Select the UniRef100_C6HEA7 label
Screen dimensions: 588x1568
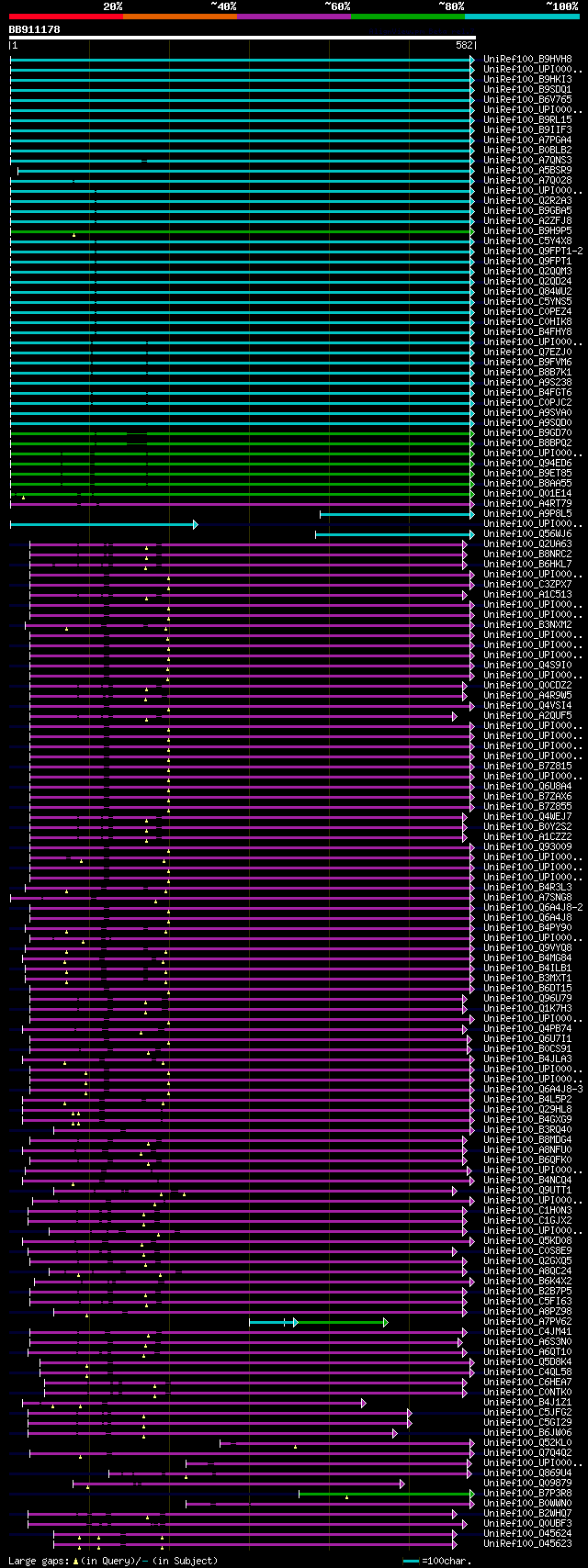tap(527, 1382)
